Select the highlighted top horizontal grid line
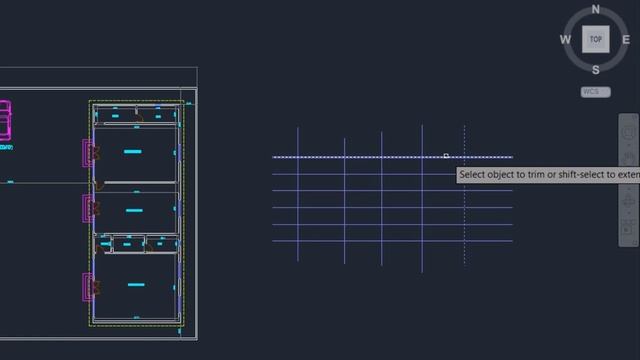Screen dimensions: 640x360 point(393,157)
